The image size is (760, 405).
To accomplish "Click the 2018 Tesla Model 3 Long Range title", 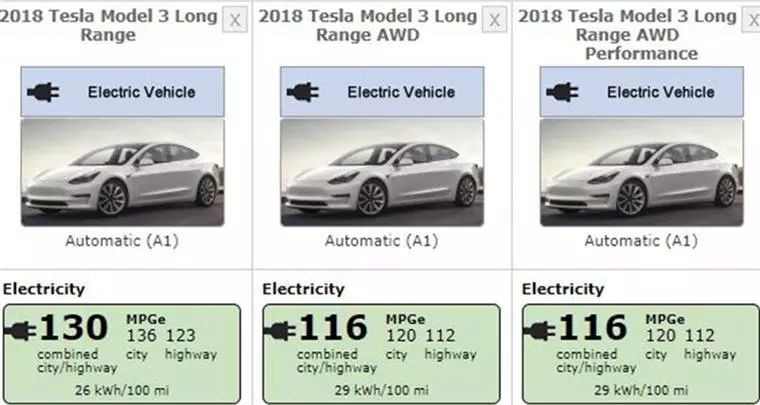I will point(108,25).
